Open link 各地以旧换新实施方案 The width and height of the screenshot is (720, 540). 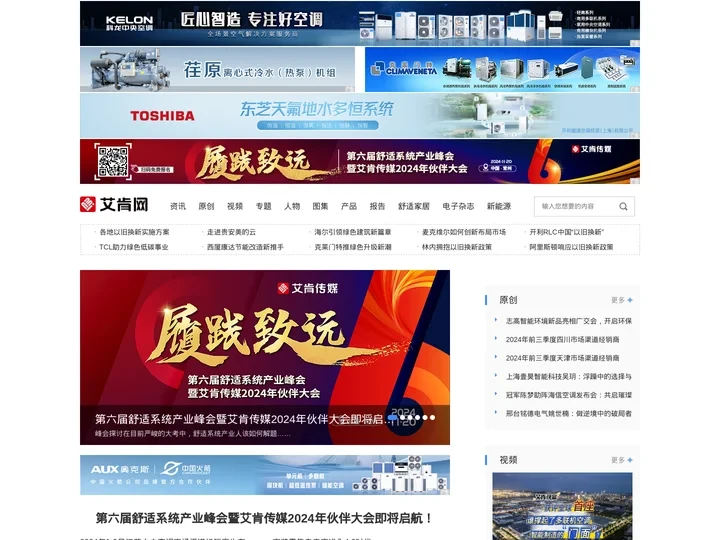135,232
